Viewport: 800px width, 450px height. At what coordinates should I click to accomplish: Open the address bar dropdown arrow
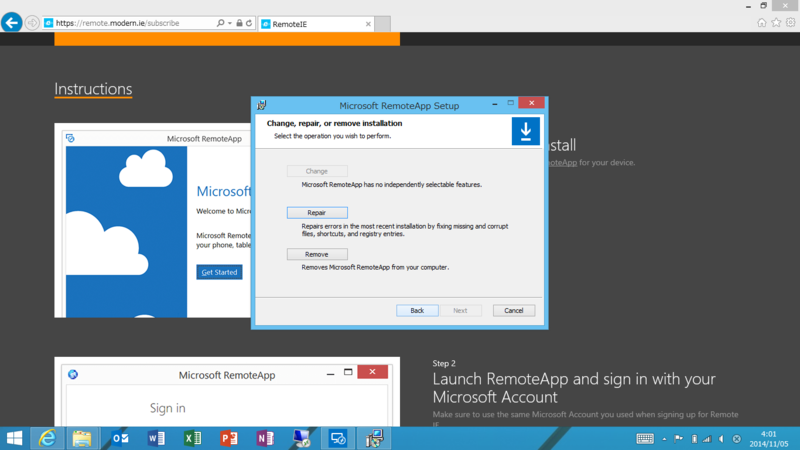click(230, 23)
